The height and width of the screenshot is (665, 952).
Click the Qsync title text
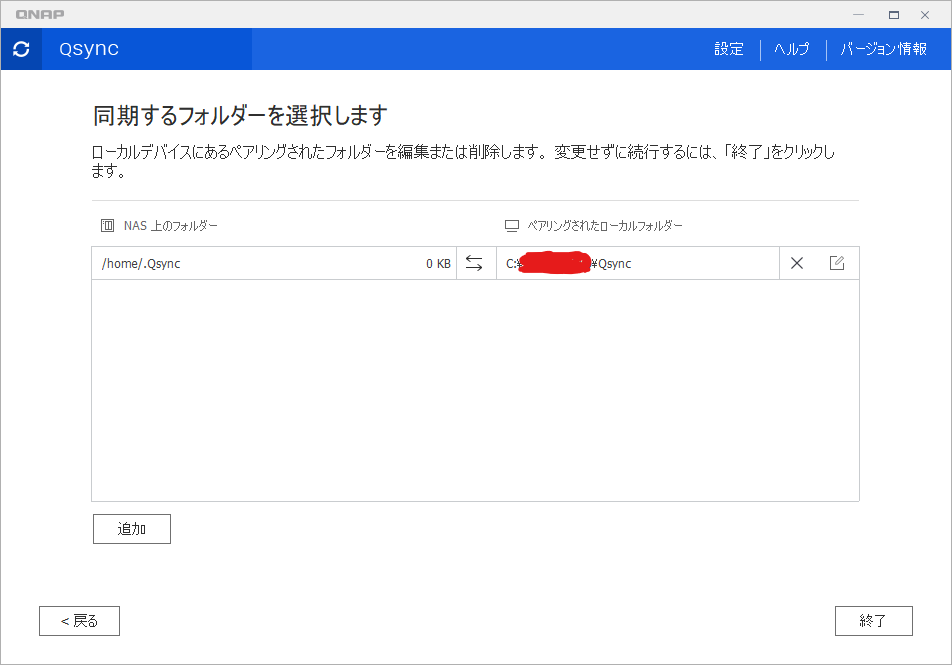(89, 49)
